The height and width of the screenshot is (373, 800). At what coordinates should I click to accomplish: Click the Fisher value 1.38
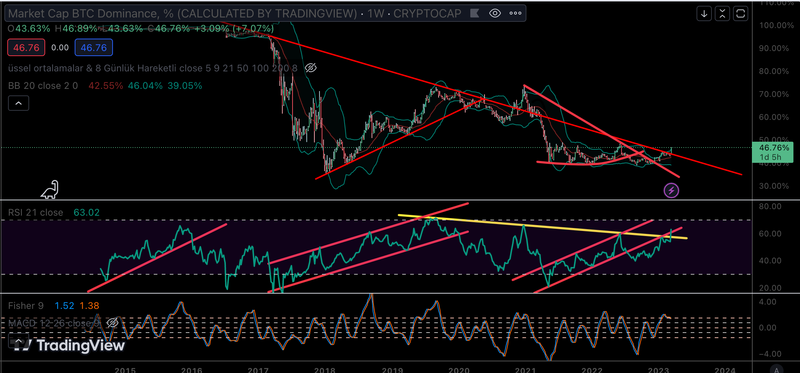click(90, 306)
